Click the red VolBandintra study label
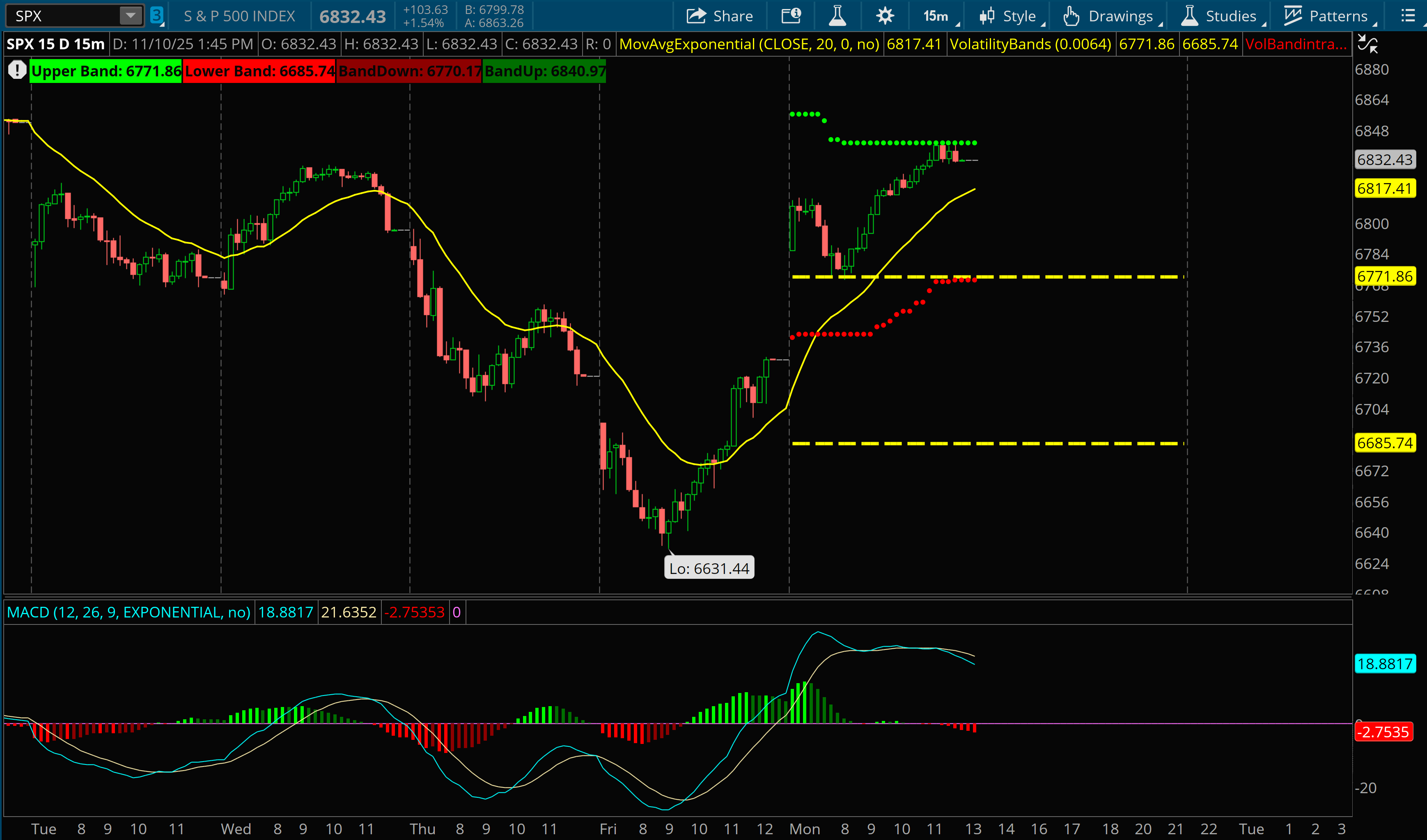 (1296, 44)
